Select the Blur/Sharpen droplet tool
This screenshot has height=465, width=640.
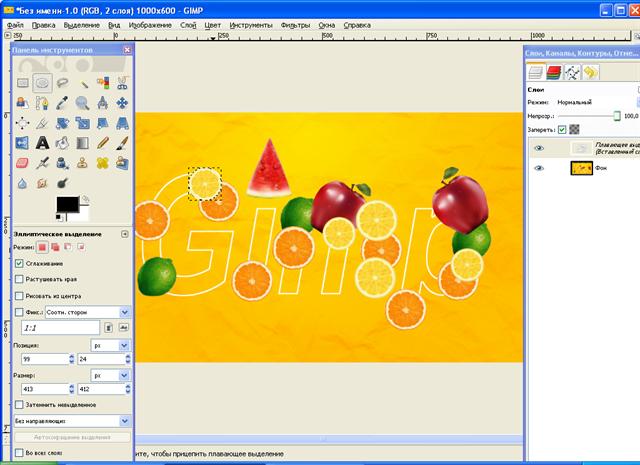[22, 183]
